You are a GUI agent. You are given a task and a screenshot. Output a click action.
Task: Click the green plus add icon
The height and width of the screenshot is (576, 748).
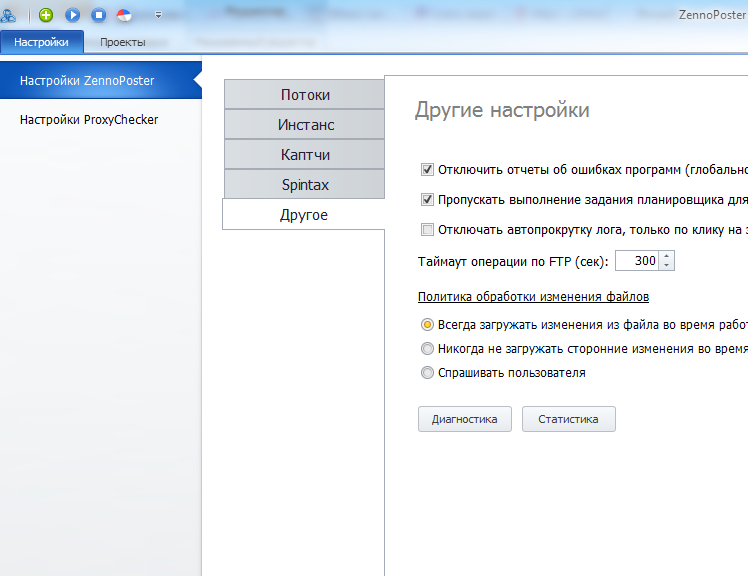click(46, 15)
